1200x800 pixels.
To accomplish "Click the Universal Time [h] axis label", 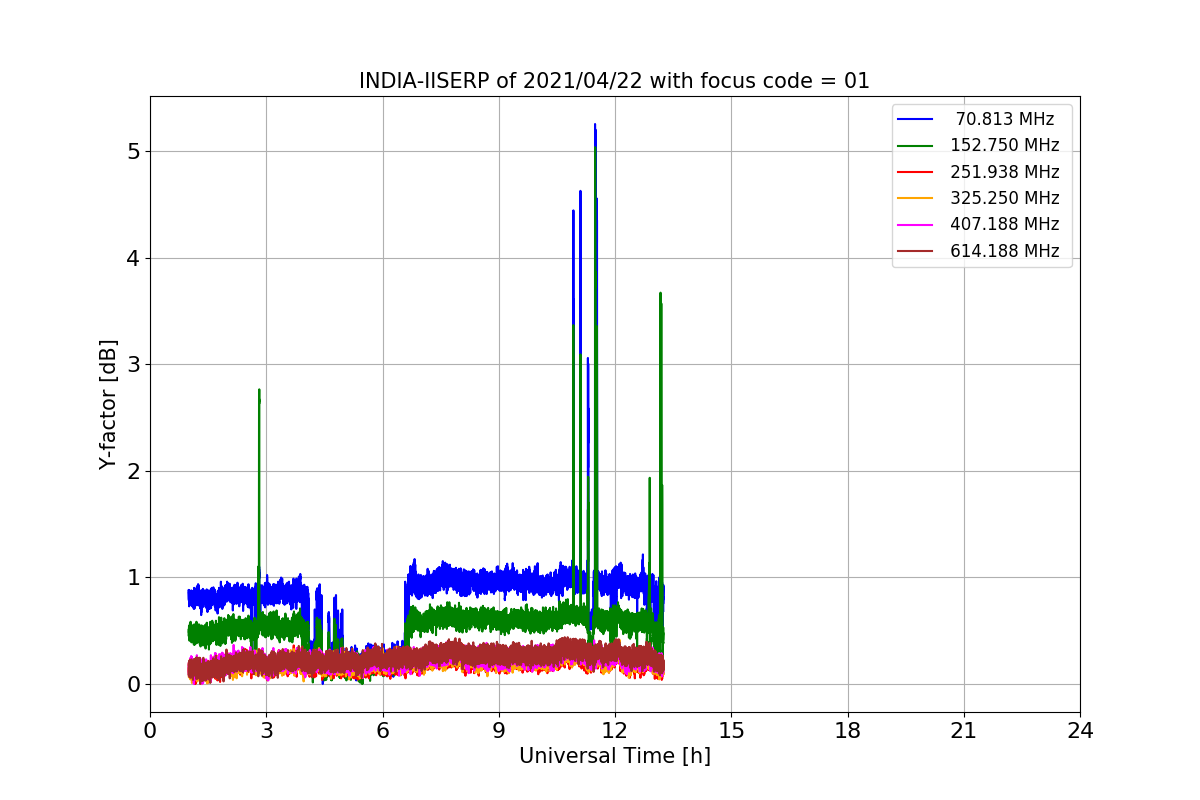I will pos(615,757).
